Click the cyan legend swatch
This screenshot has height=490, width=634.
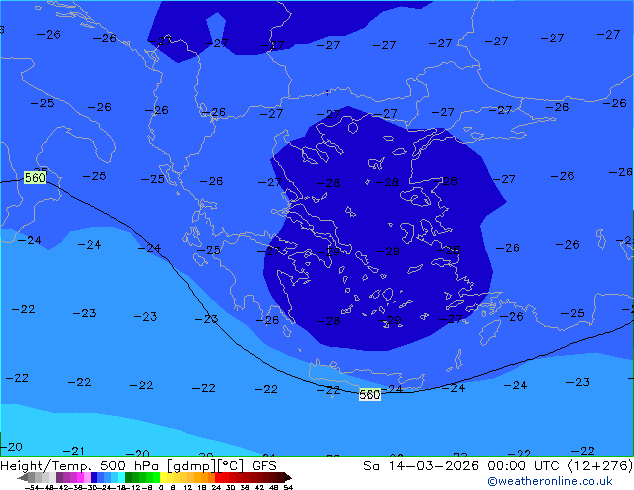[x=121, y=477]
